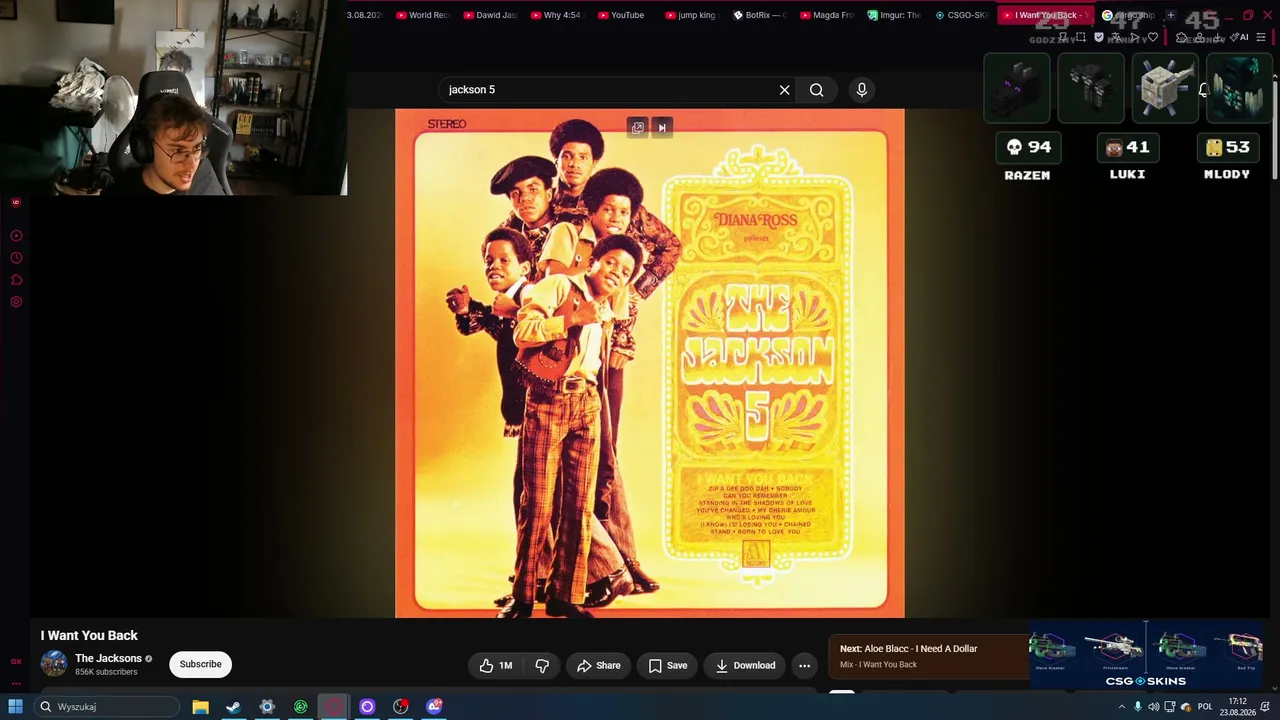The image size is (1280, 720).
Task: Share the I Want You Back video
Action: [599, 665]
